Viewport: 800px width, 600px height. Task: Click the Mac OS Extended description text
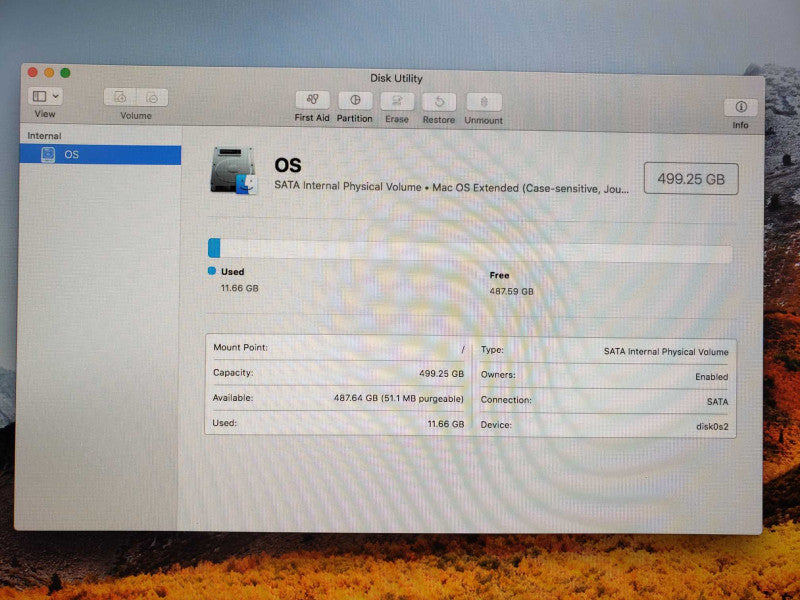point(530,188)
